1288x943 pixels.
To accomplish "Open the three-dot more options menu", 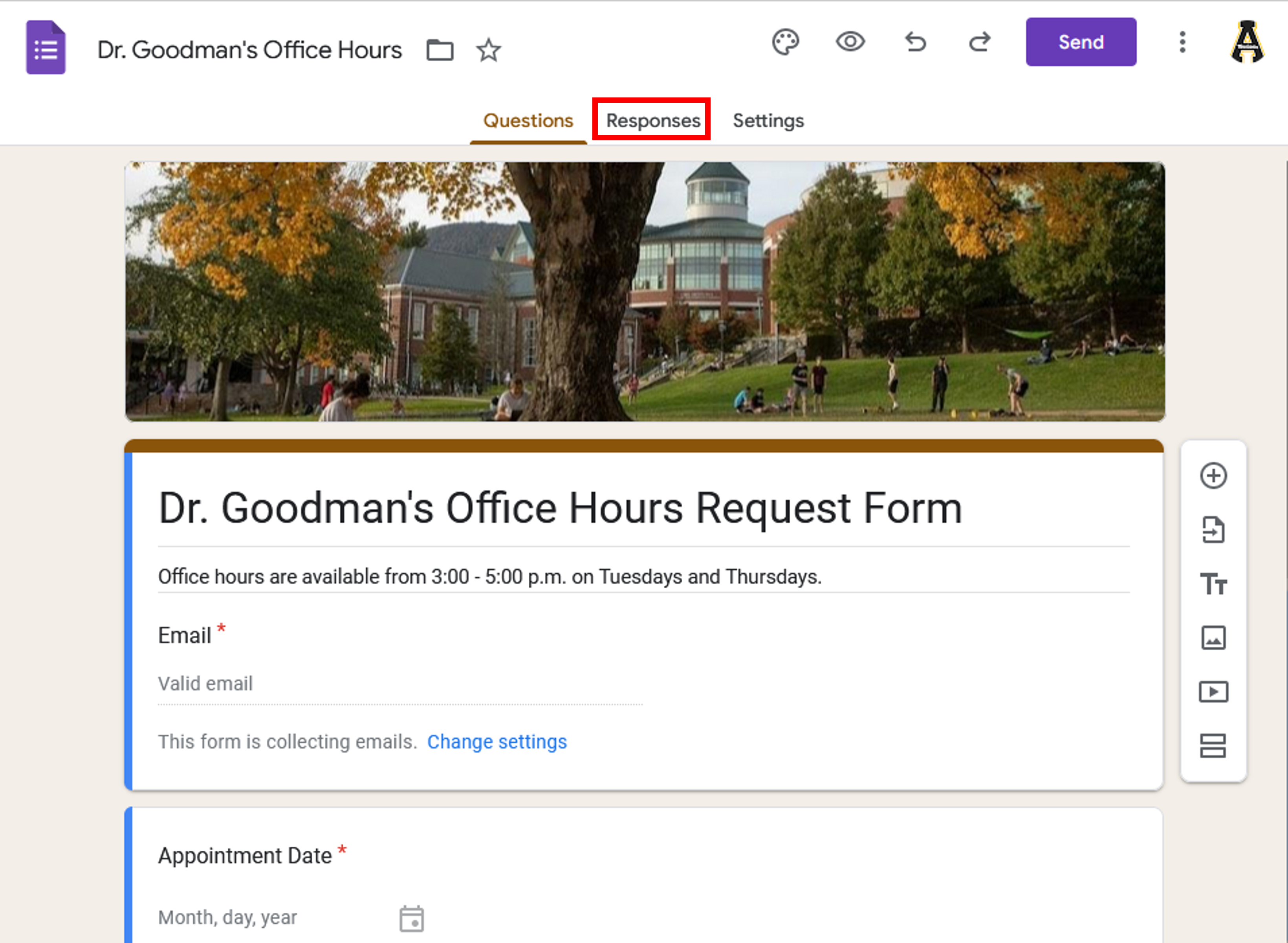I will [x=1182, y=42].
